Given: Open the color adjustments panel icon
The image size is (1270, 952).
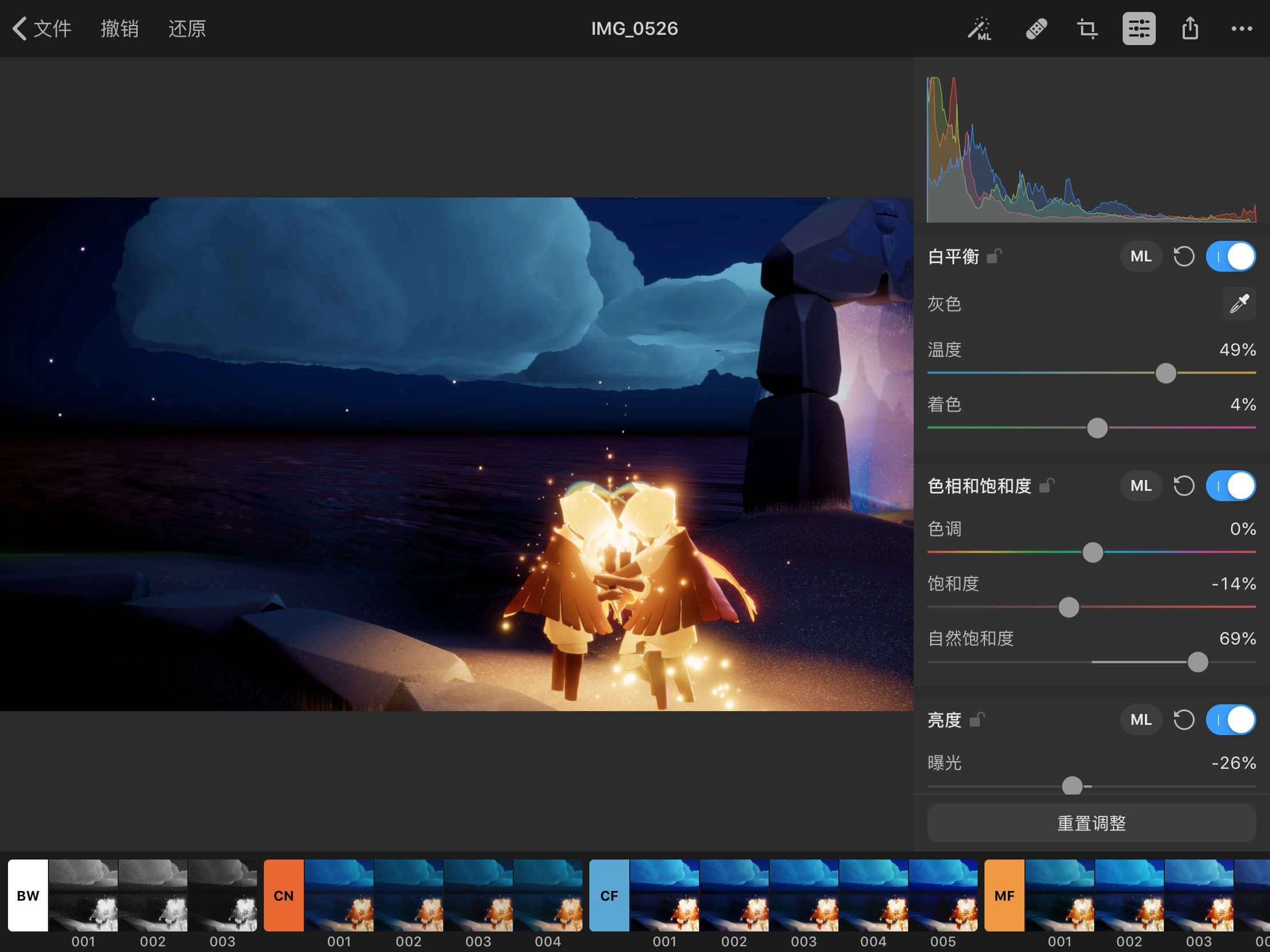Looking at the screenshot, I should coord(1139,28).
